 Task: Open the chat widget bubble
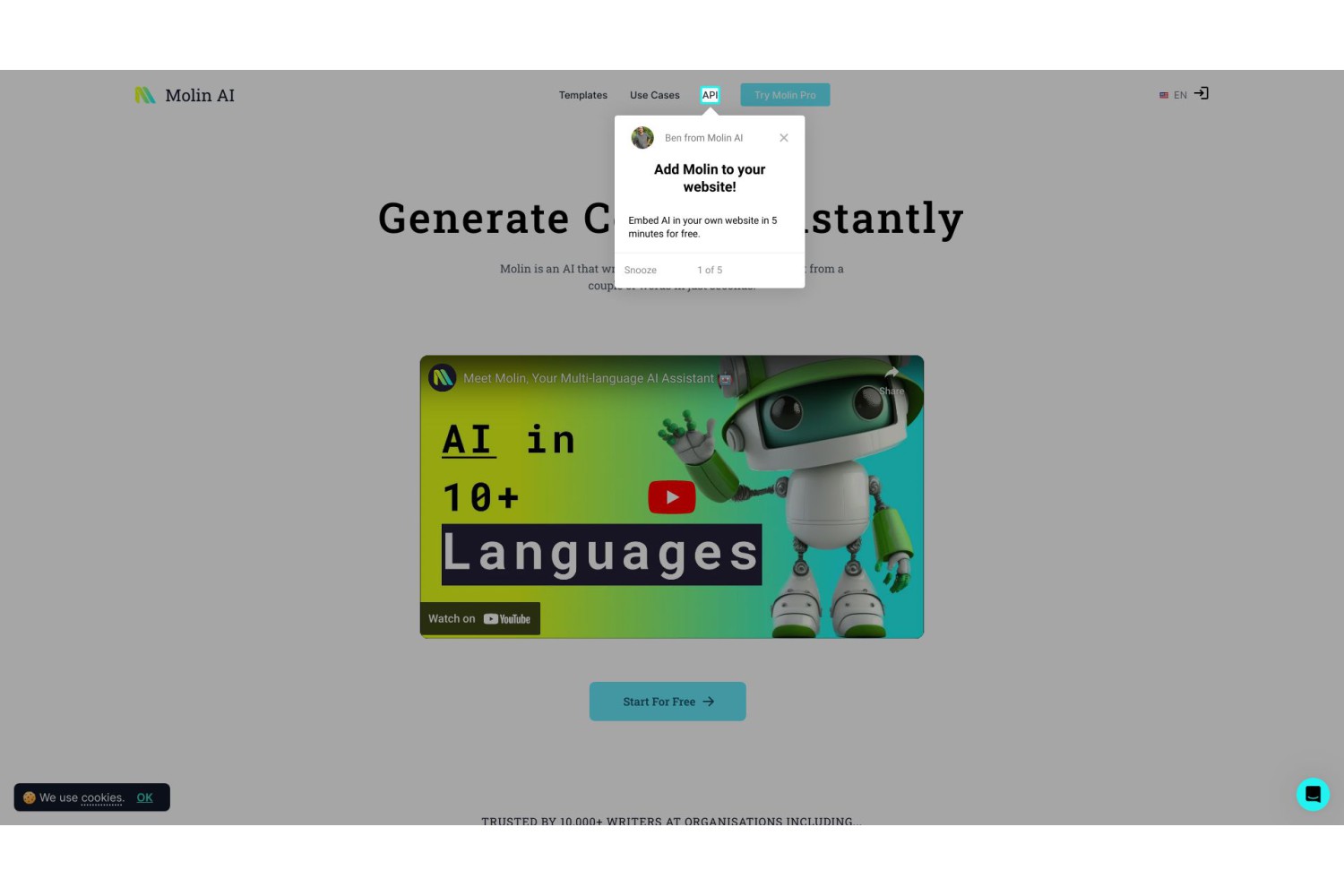1314,795
